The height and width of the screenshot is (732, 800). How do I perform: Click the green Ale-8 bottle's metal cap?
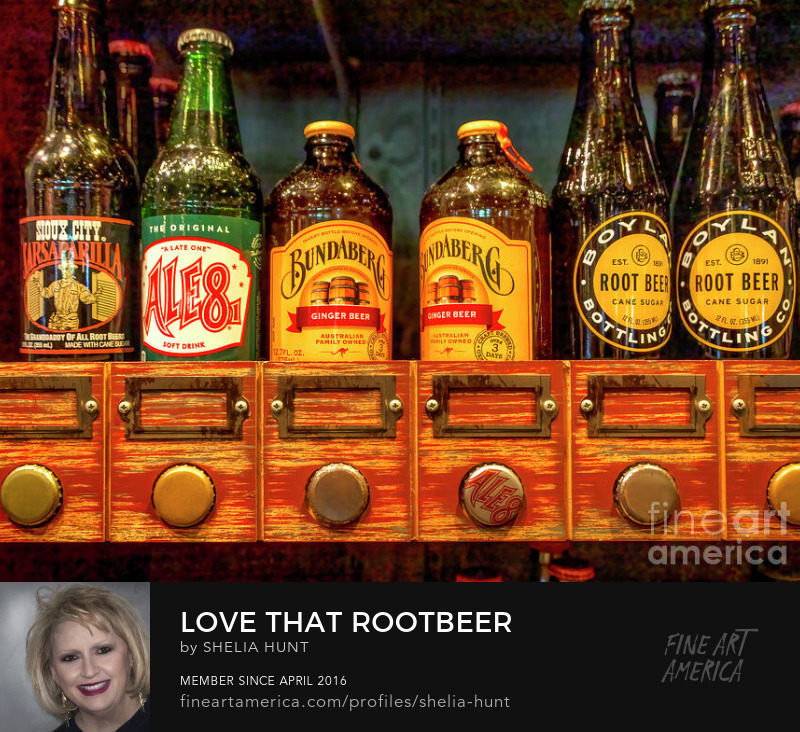[204, 40]
